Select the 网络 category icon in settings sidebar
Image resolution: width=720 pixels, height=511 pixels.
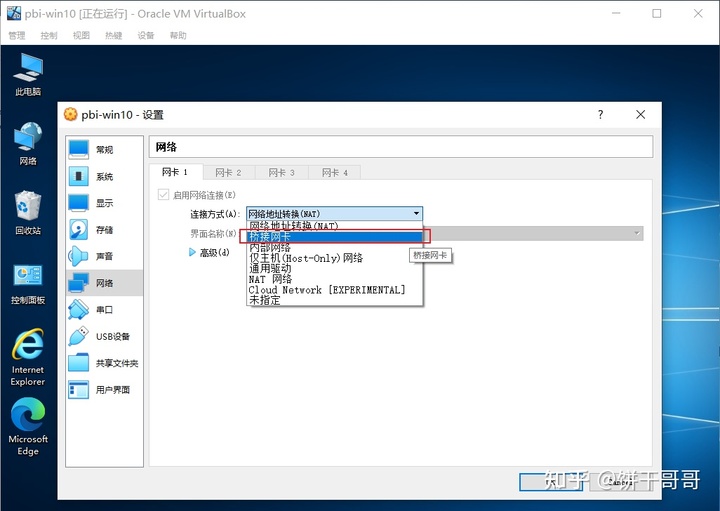79,283
